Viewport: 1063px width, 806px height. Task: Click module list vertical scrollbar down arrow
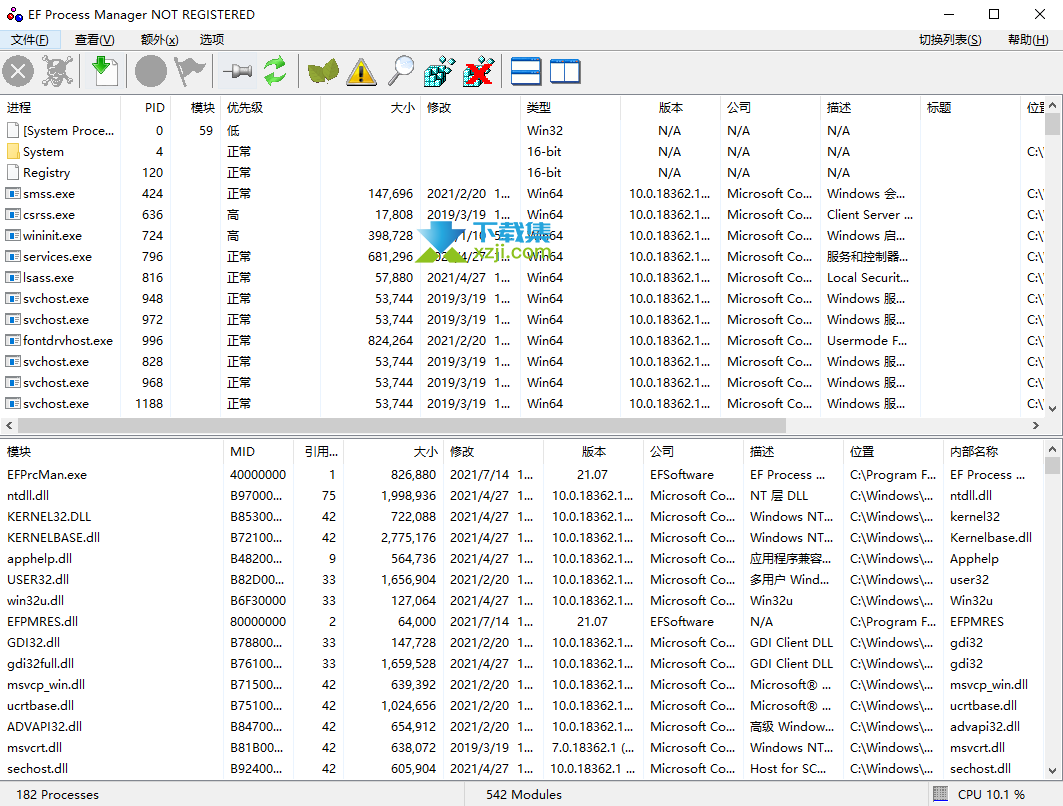(x=1052, y=771)
